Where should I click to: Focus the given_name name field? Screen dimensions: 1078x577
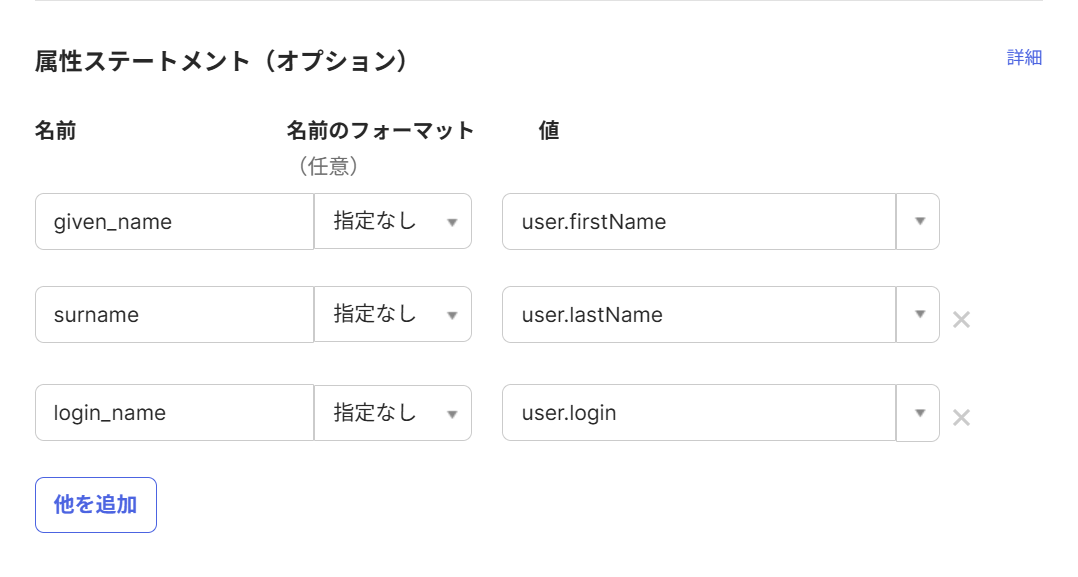(x=175, y=222)
